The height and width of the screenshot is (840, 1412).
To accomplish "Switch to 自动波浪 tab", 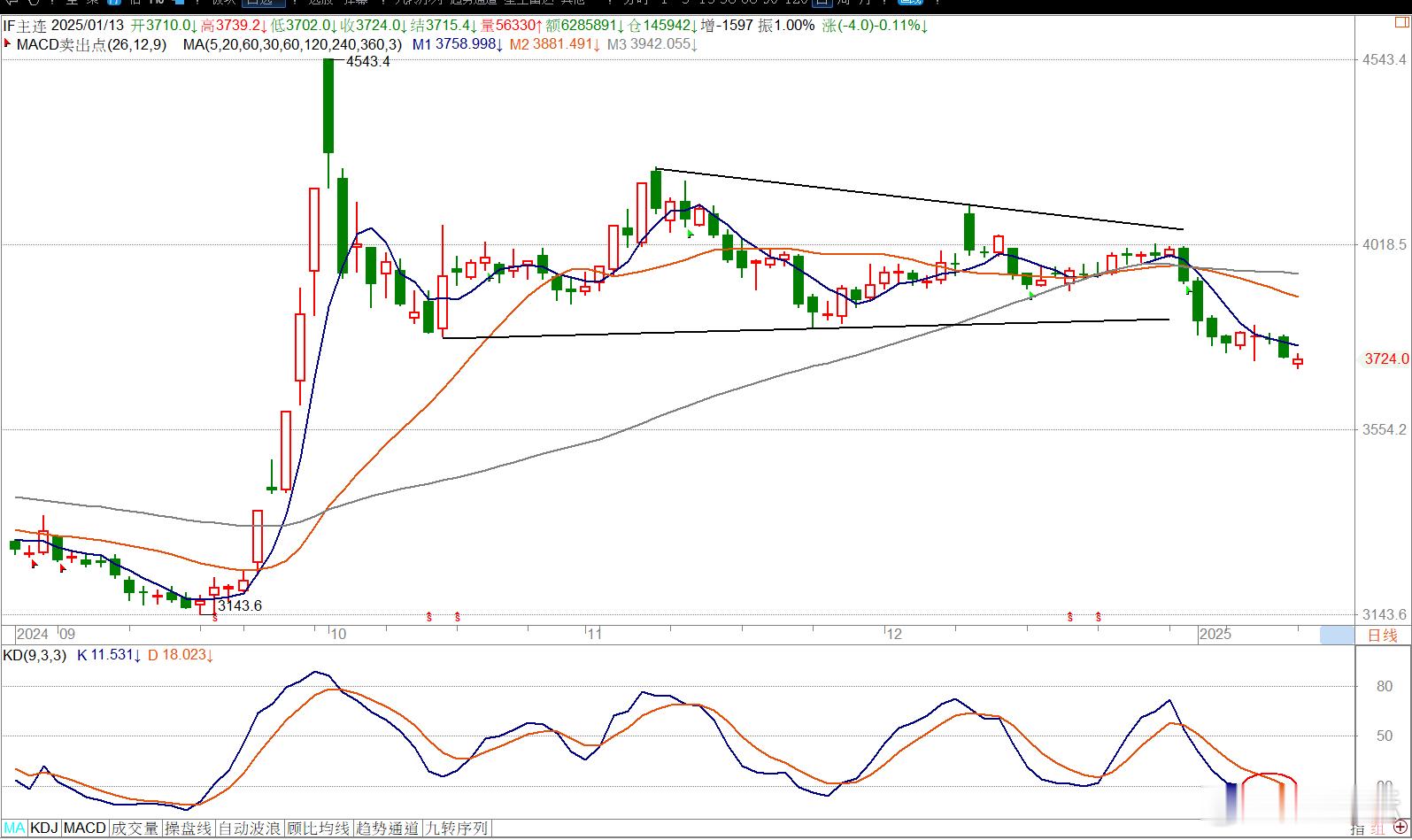I will [x=251, y=828].
